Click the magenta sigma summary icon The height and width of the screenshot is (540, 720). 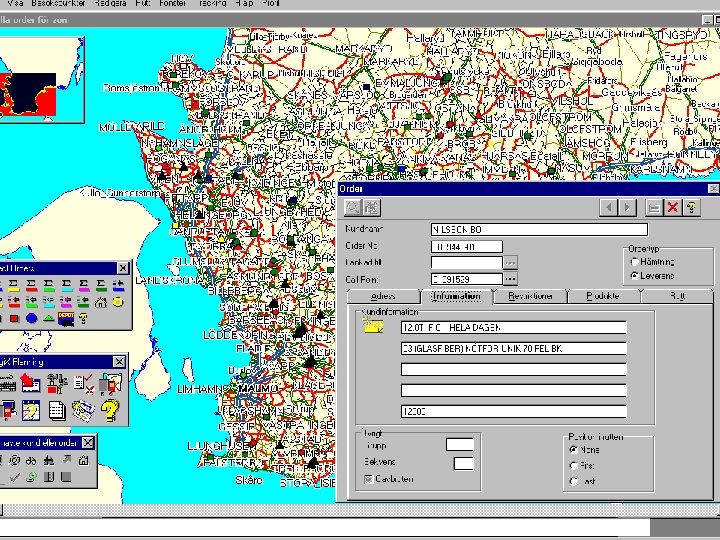(84, 286)
